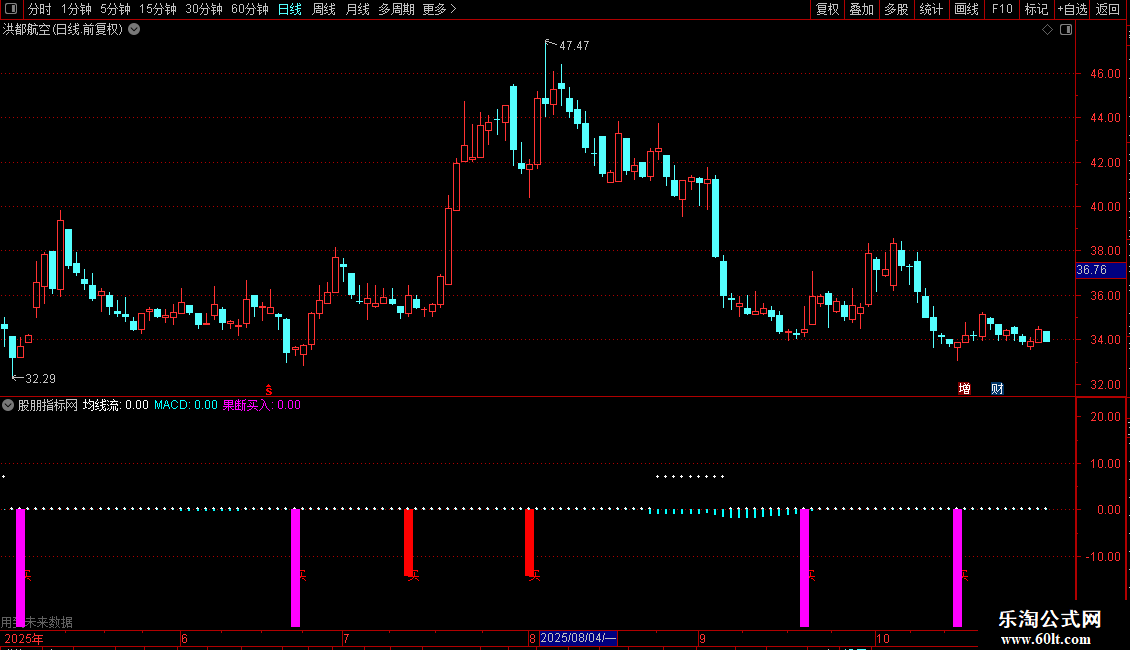
Task: Click month 9 on the time axis
Action: (x=702, y=638)
